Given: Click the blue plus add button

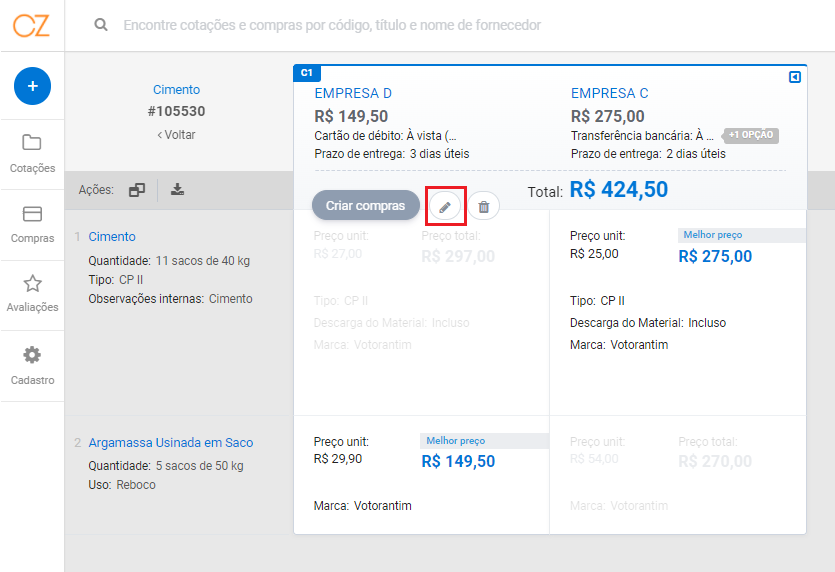Looking at the screenshot, I should click(x=32, y=86).
